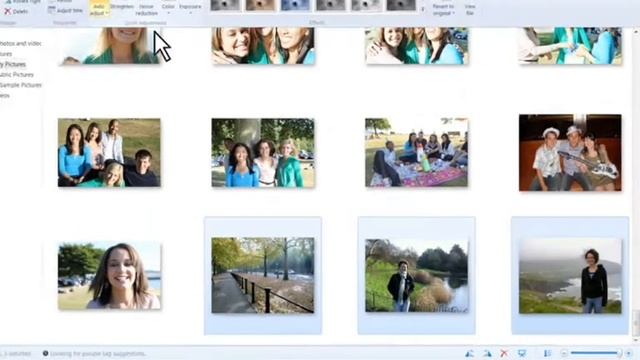Apply Noise reduction adjustment
The height and width of the screenshot is (360, 640).
click(x=146, y=10)
